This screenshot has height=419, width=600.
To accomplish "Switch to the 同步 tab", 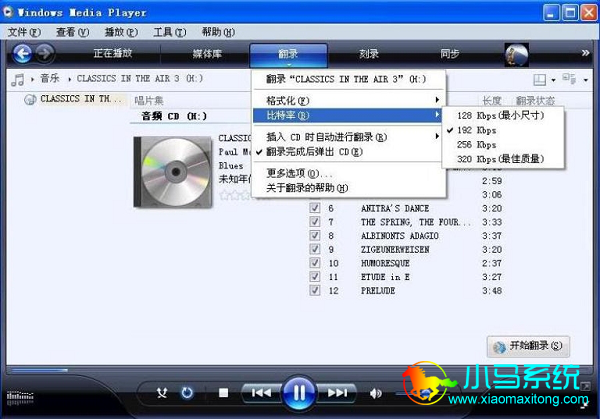I will (x=450, y=54).
